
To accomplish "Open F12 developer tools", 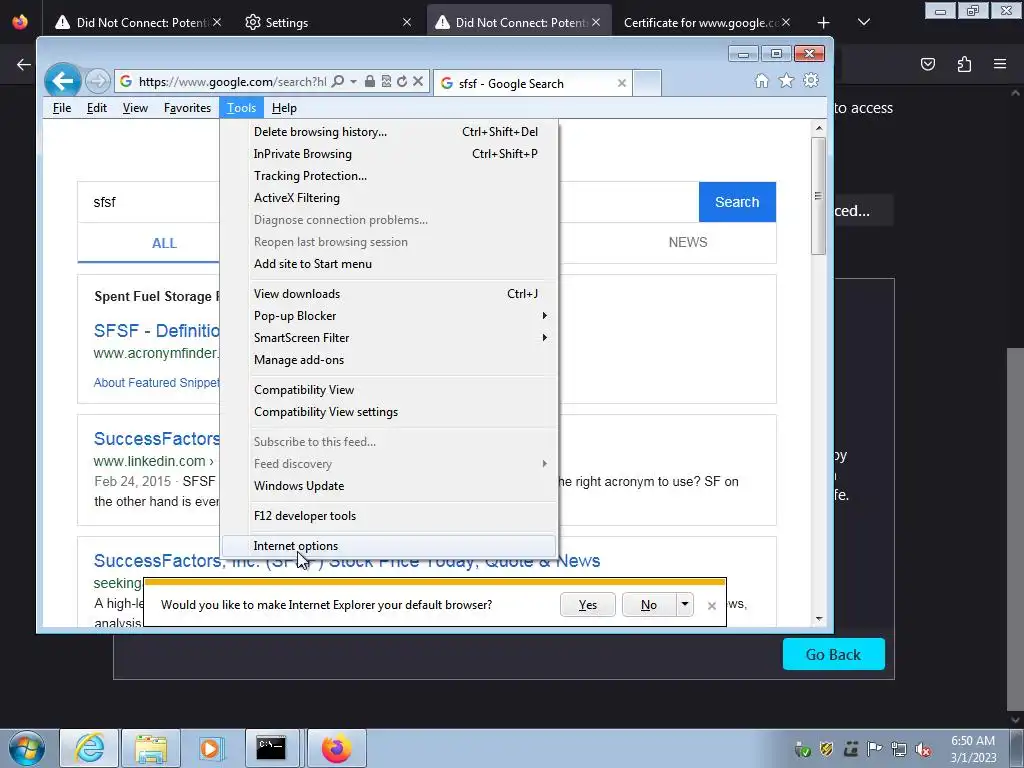I will pyautogui.click(x=389, y=516).
